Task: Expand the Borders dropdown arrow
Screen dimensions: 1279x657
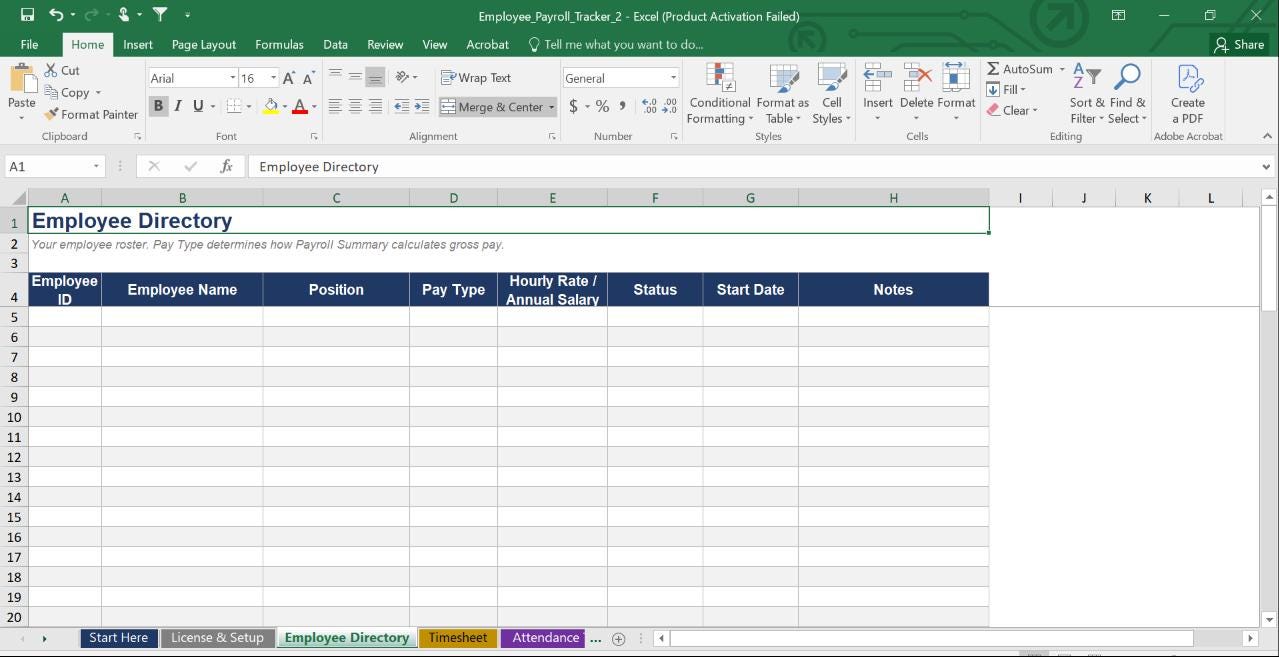Action: pos(249,106)
